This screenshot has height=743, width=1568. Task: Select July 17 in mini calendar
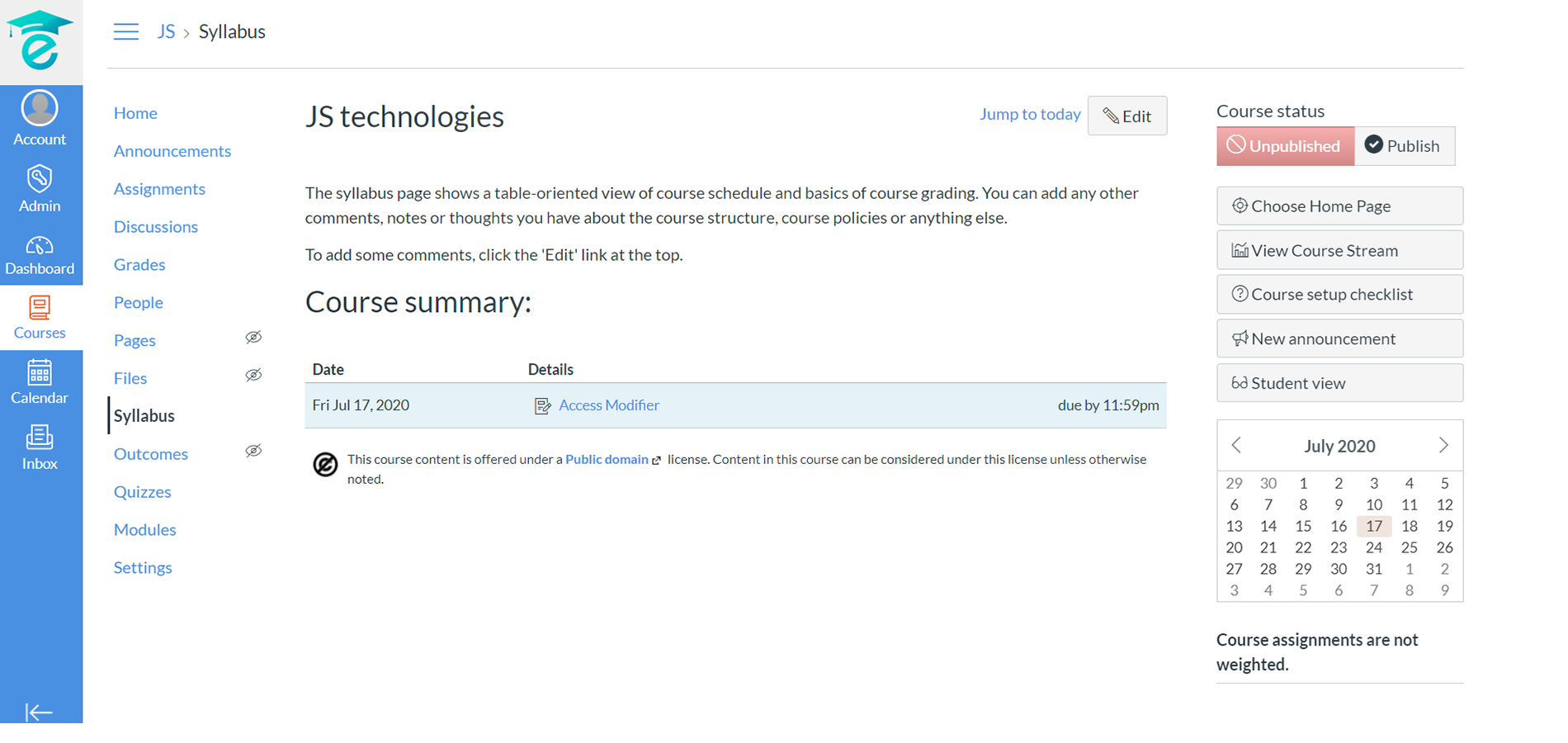coord(1373,527)
